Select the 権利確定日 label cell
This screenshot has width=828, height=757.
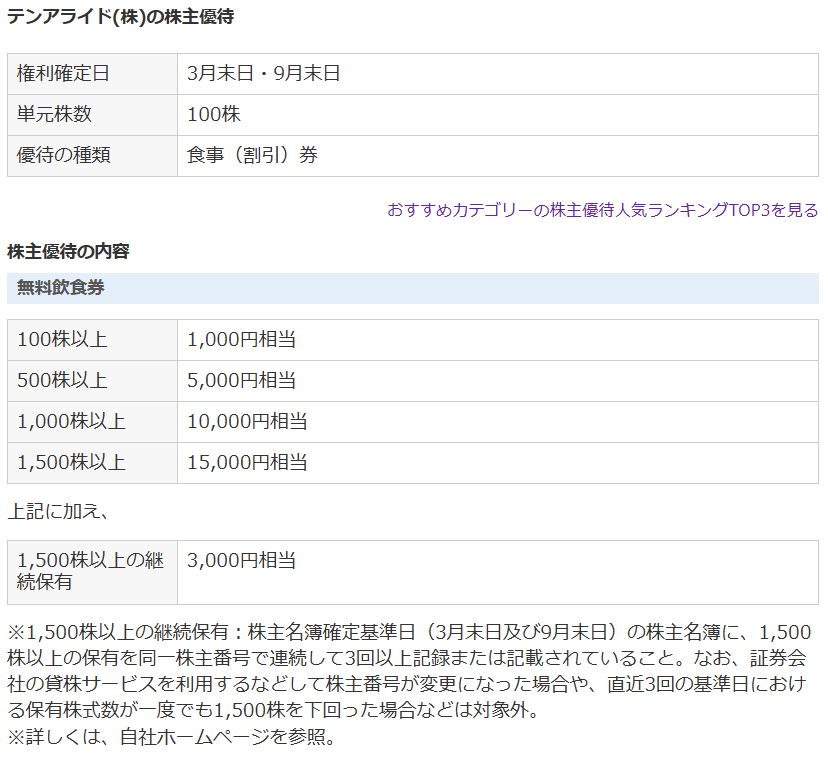[92, 74]
